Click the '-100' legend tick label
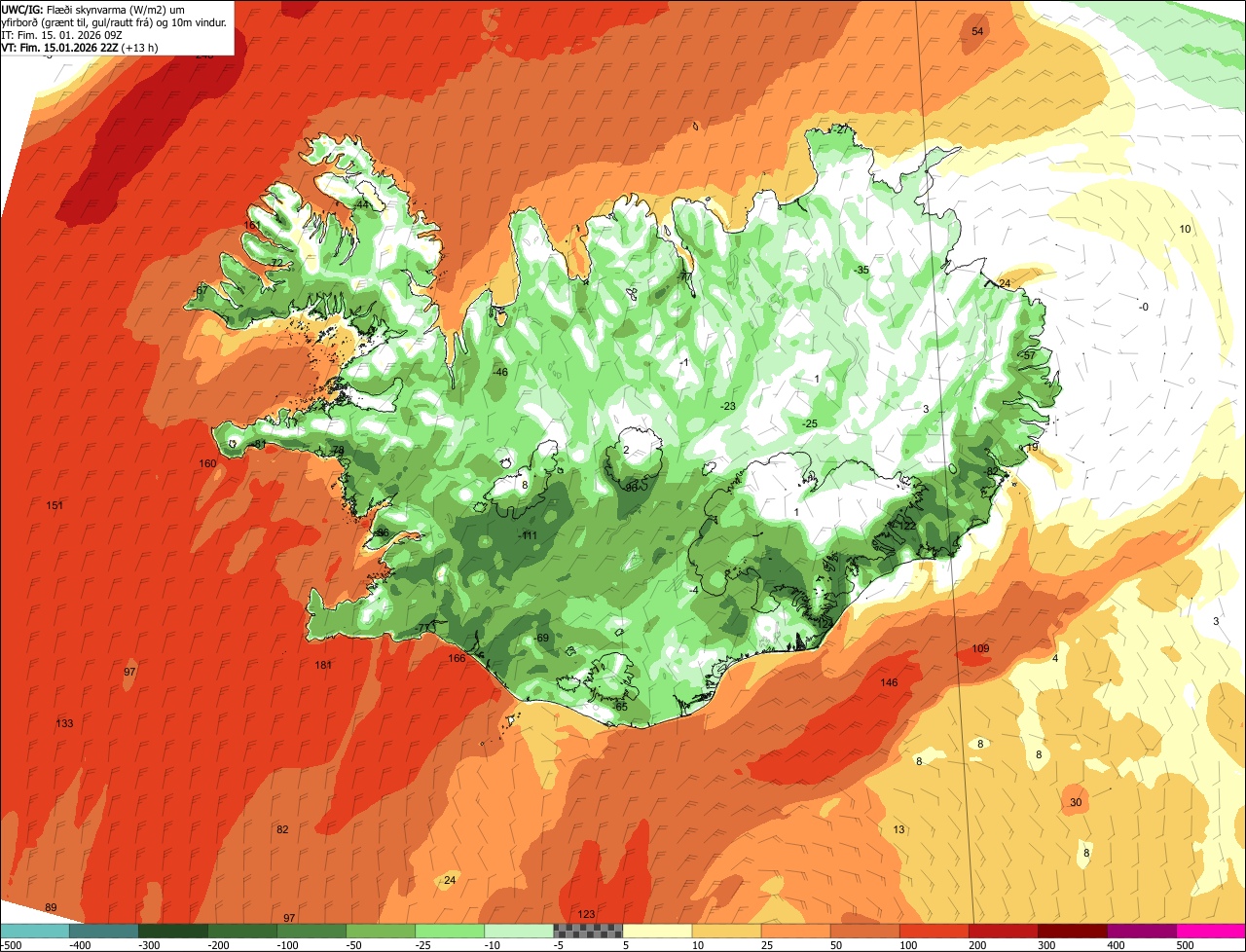The width and height of the screenshot is (1246, 952). (x=286, y=945)
